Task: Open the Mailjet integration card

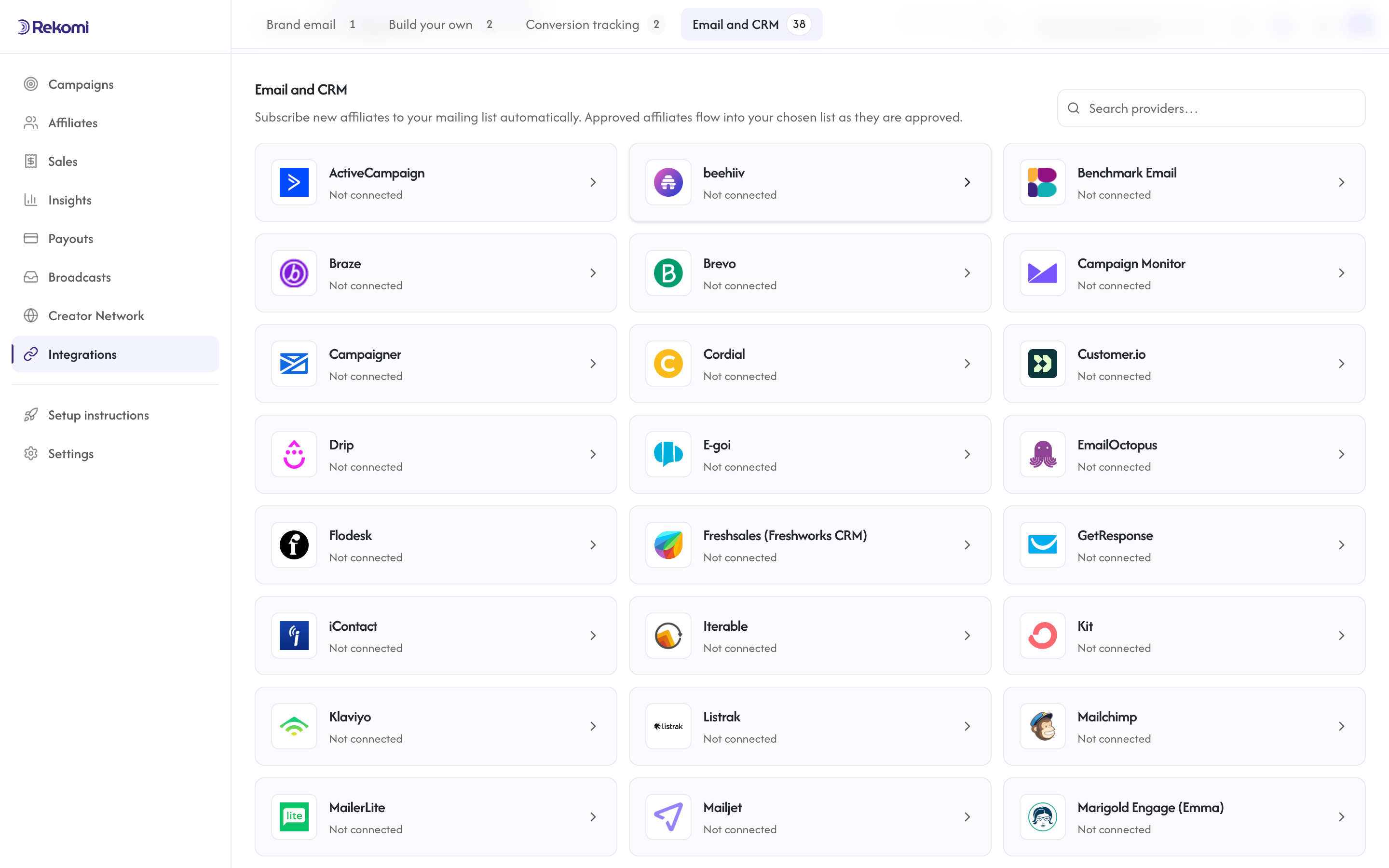Action: point(810,817)
